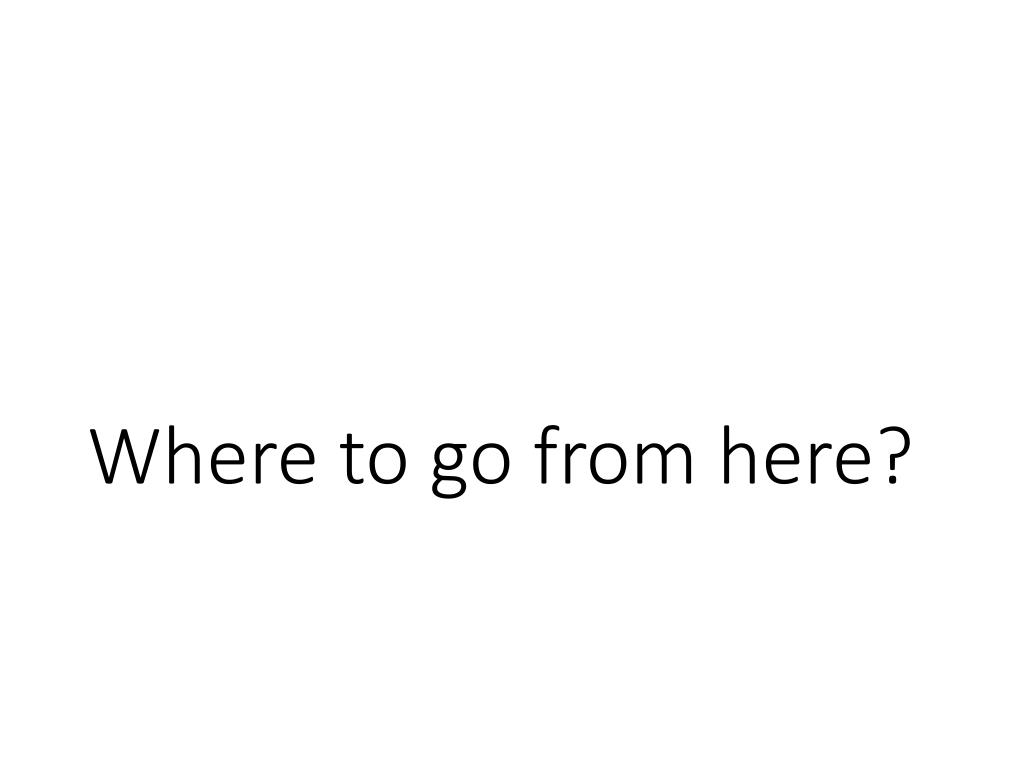The height and width of the screenshot is (768, 1024).
Task: Click the word "Where" in title
Action: coord(203,455)
